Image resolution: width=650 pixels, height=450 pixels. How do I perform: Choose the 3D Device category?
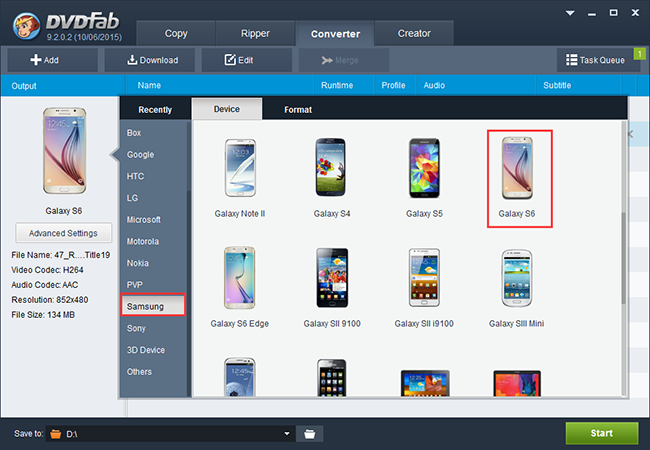click(x=153, y=350)
